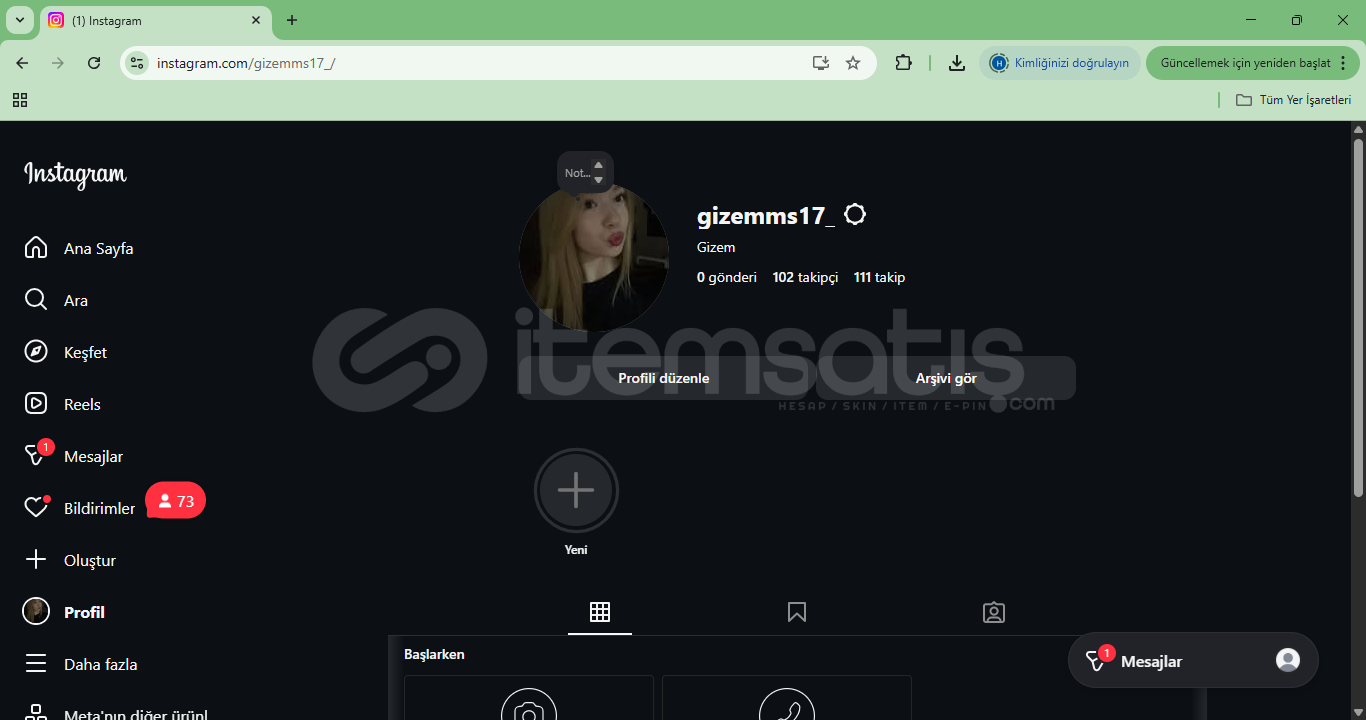Open a new browser tab
Image resolution: width=1366 pixels, height=720 pixels.
[x=292, y=20]
